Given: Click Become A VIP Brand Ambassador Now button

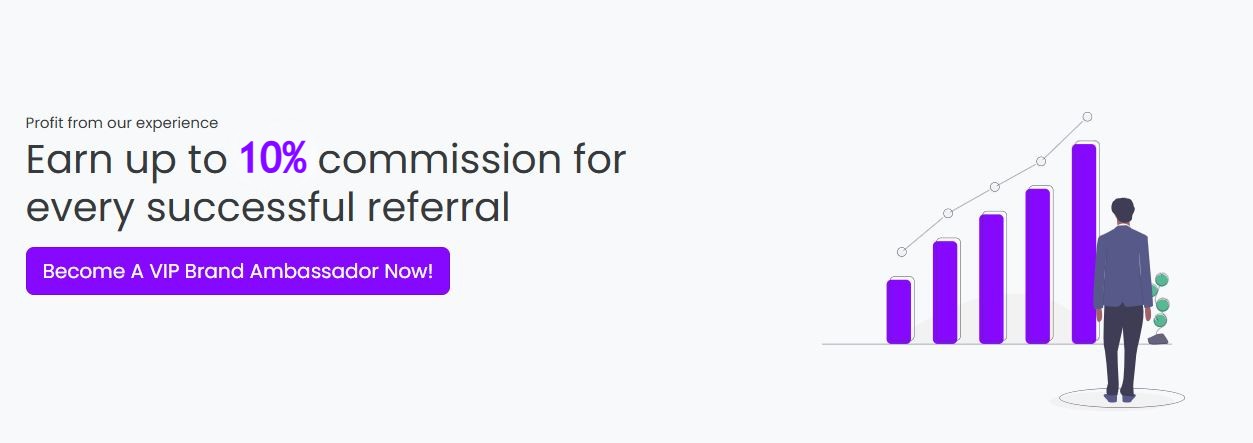Looking at the screenshot, I should [x=238, y=271].
